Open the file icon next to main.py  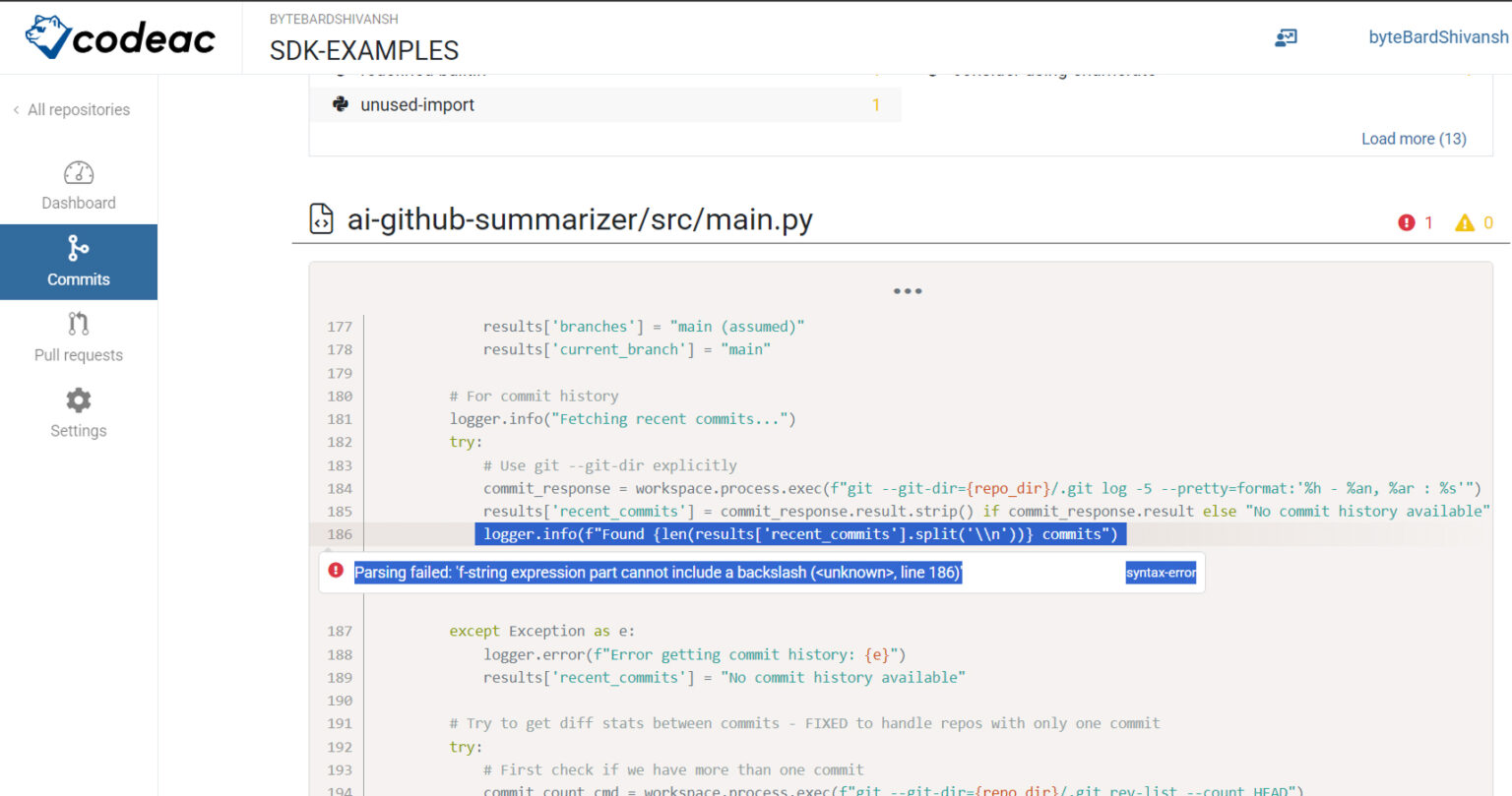321,218
